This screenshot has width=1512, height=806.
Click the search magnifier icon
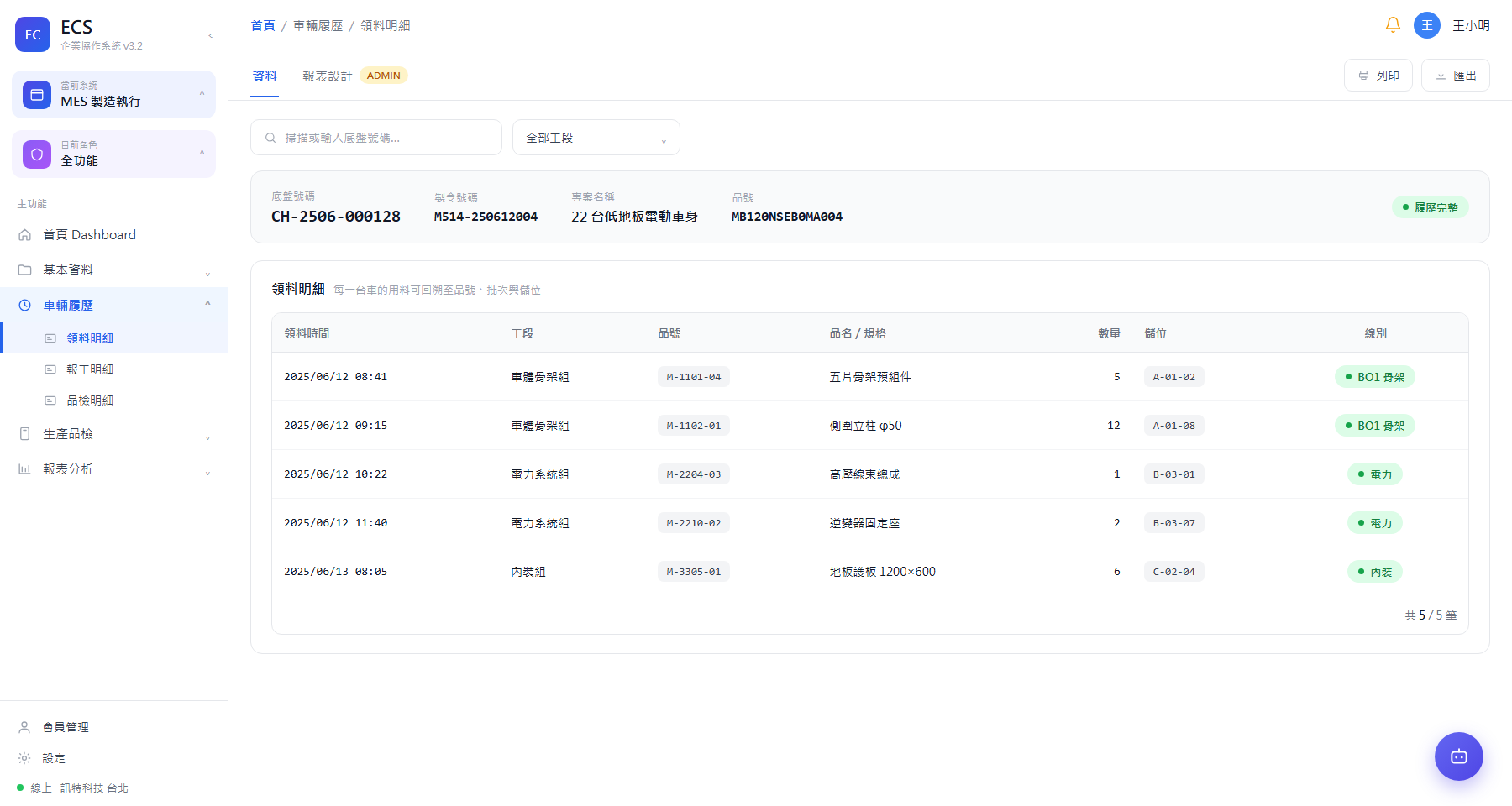[270, 138]
